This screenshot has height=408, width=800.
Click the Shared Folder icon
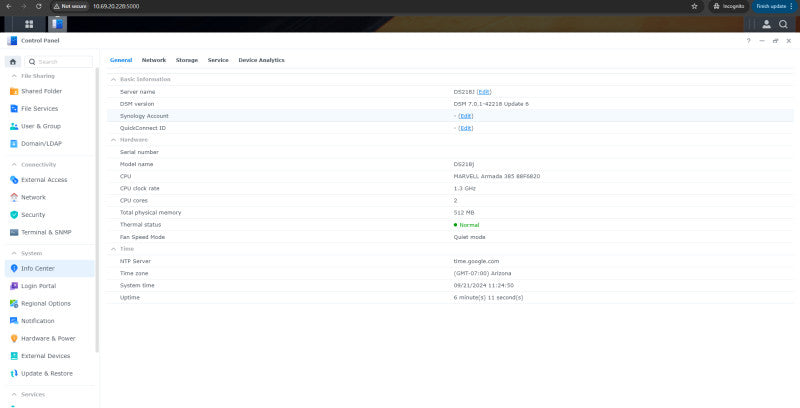click(x=14, y=91)
